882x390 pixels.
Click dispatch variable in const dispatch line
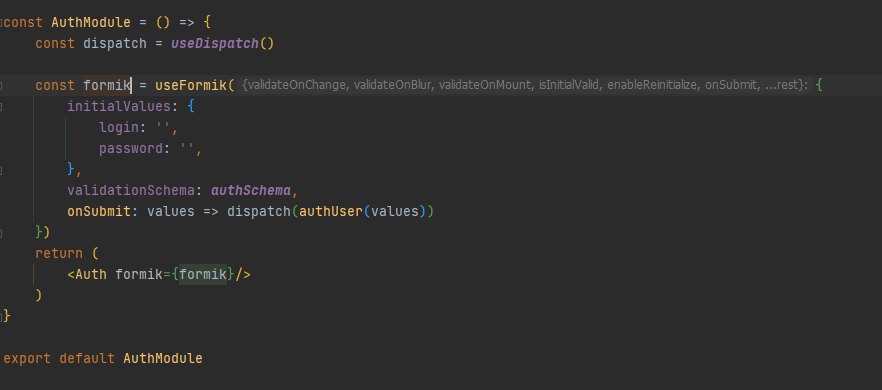(115, 43)
